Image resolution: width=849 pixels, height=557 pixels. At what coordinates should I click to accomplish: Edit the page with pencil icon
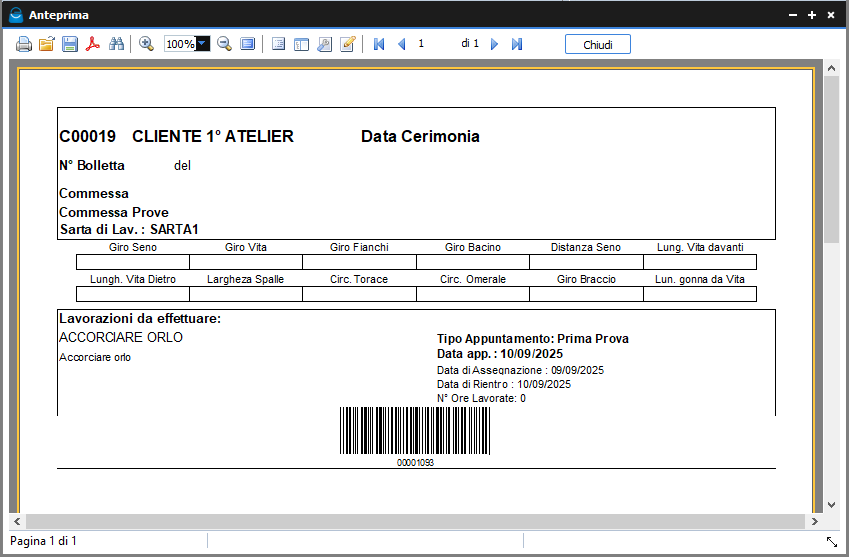348,44
